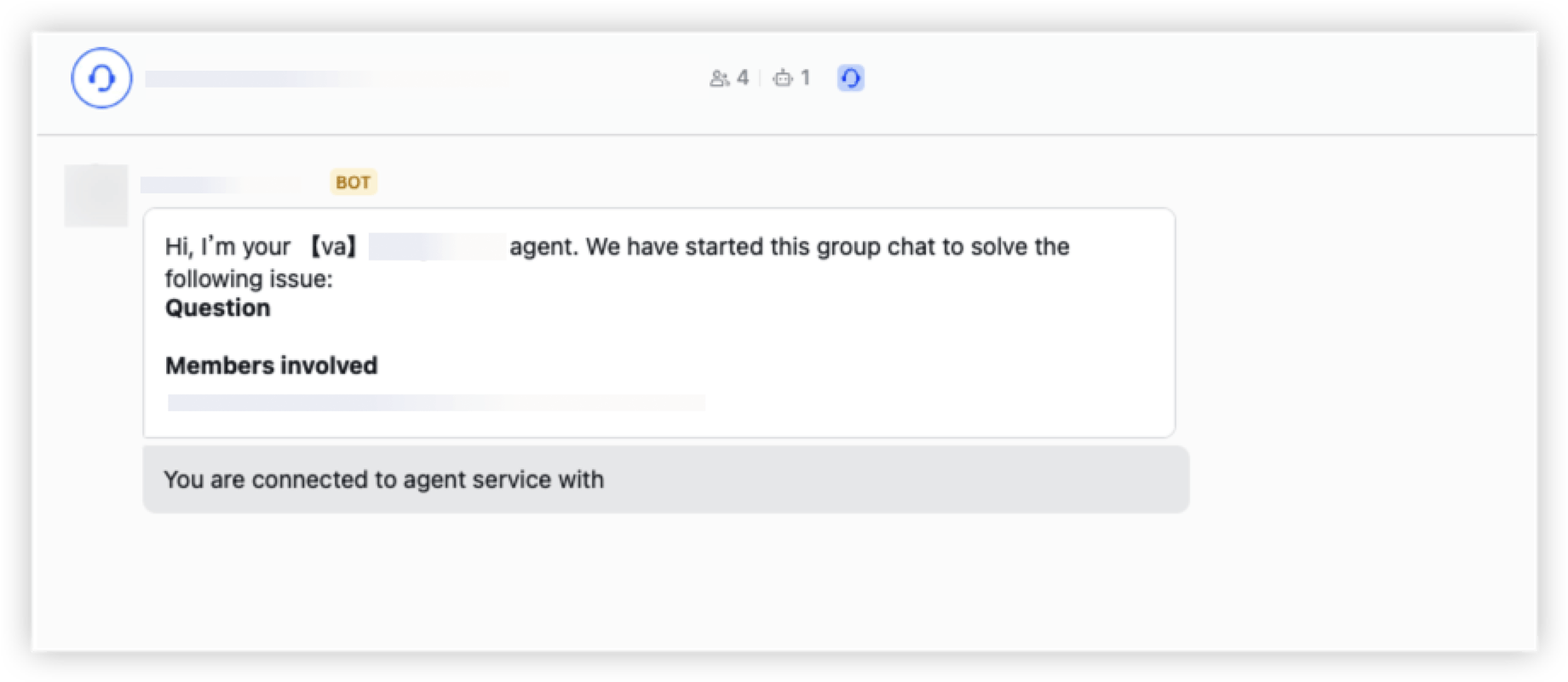Viewport: 1568px width, 682px height.
Task: Click empty space inside the bot message card
Action: [852, 358]
